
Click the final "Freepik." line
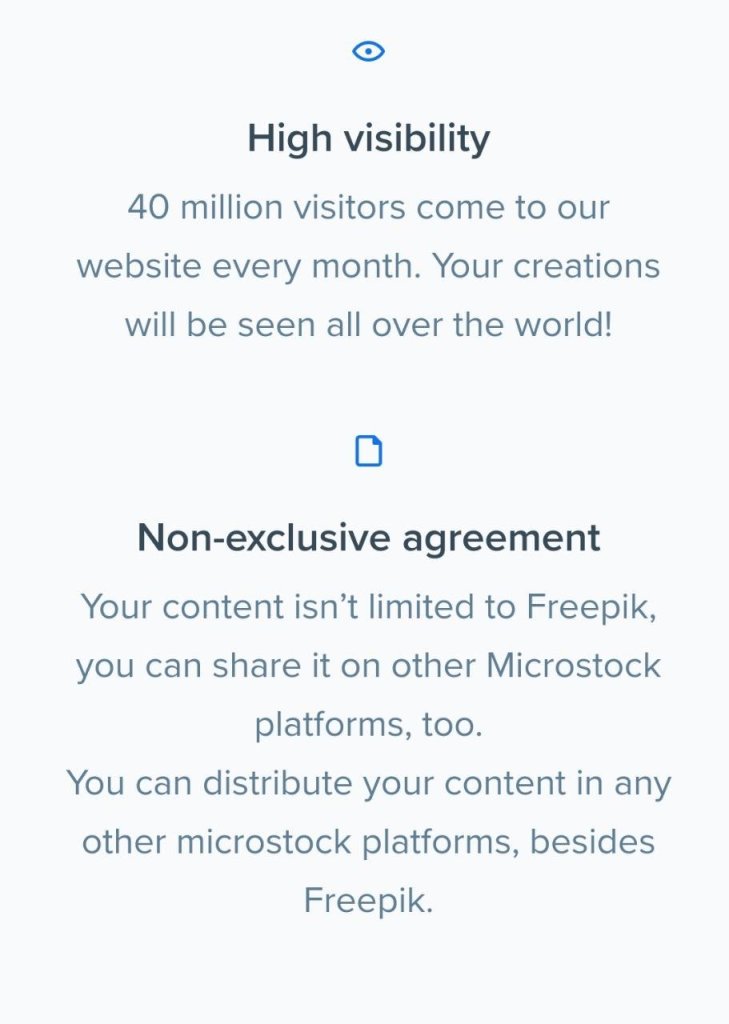(x=368, y=901)
